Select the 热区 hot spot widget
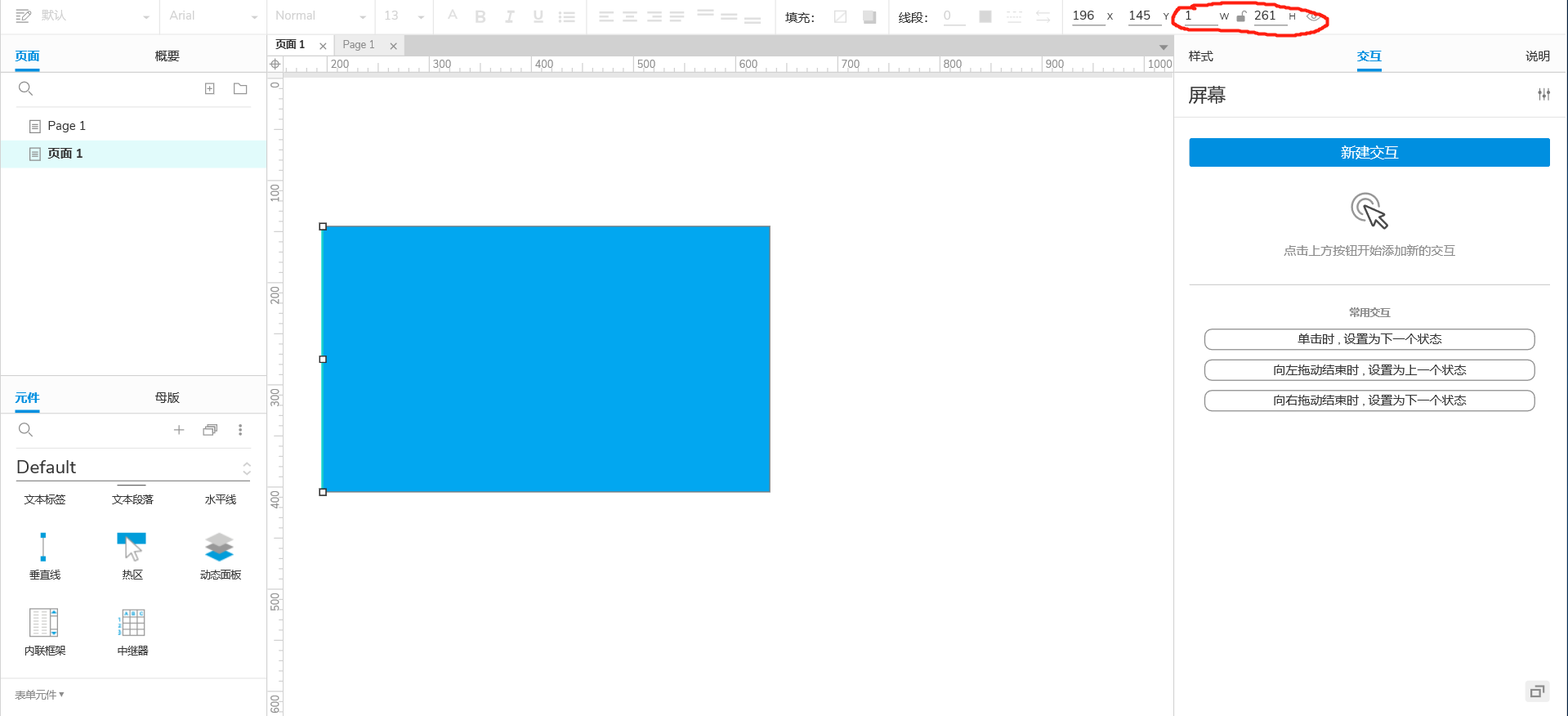 132,556
